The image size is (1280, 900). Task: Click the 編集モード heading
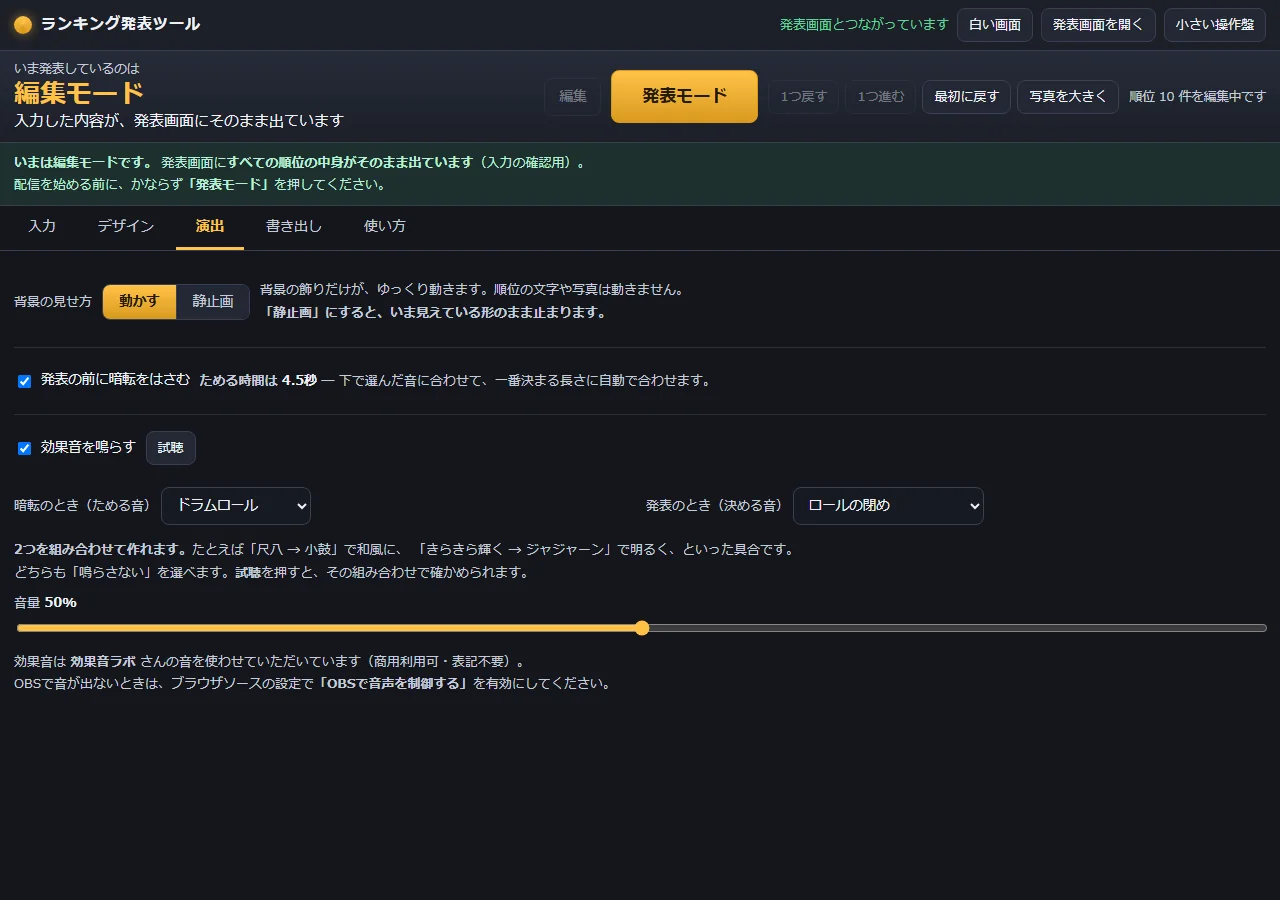point(79,94)
